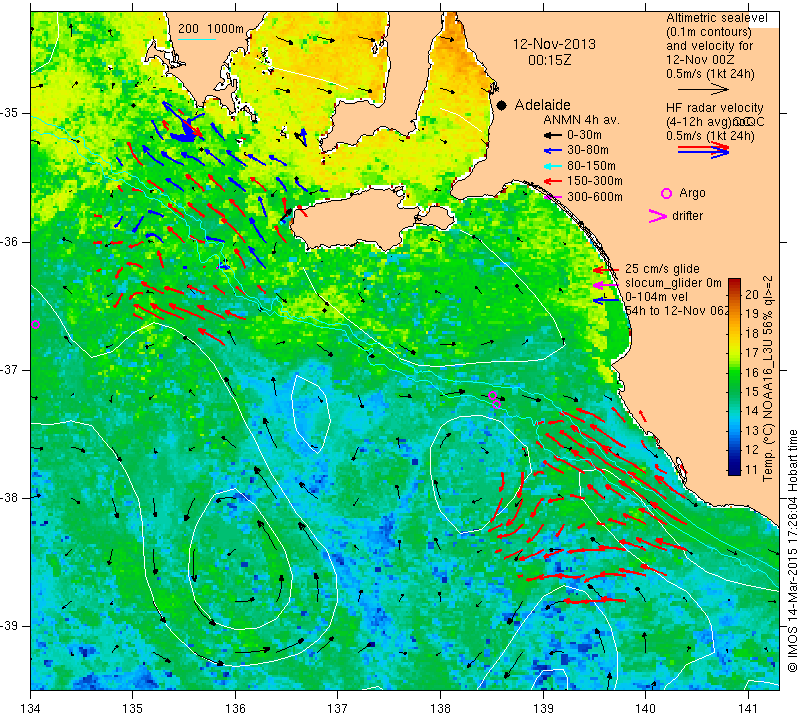Click the 'ANMN 4h av.' legend heading
The height and width of the screenshot is (720, 800).
pos(581,120)
